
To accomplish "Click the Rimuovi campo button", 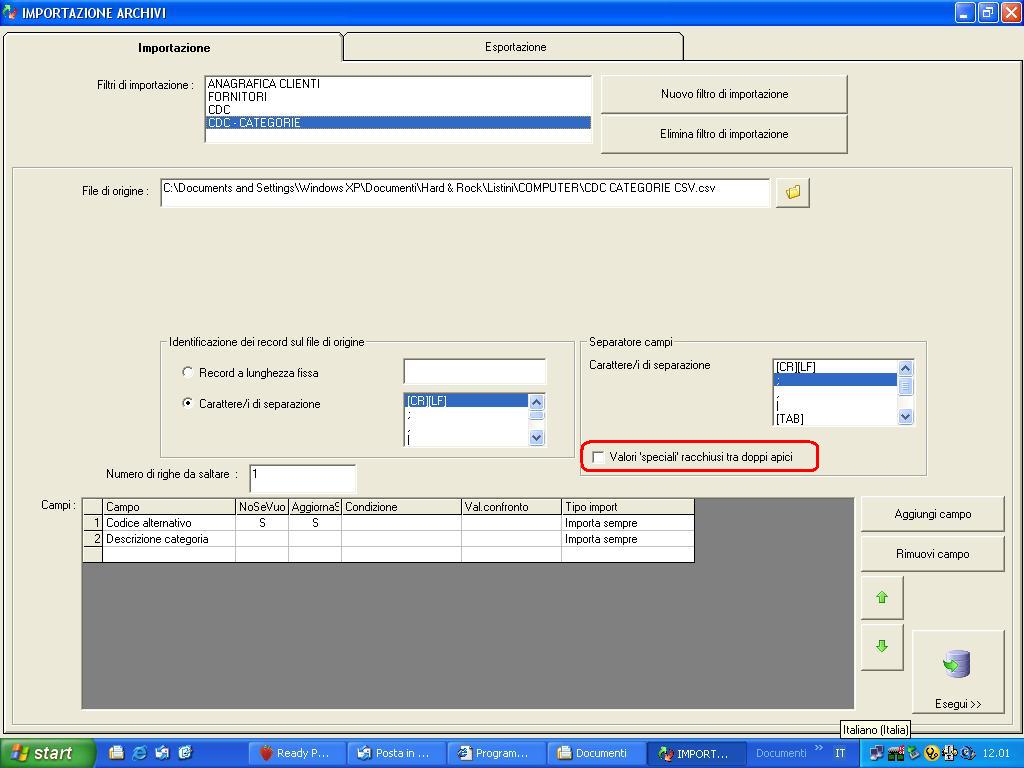I will point(933,554).
